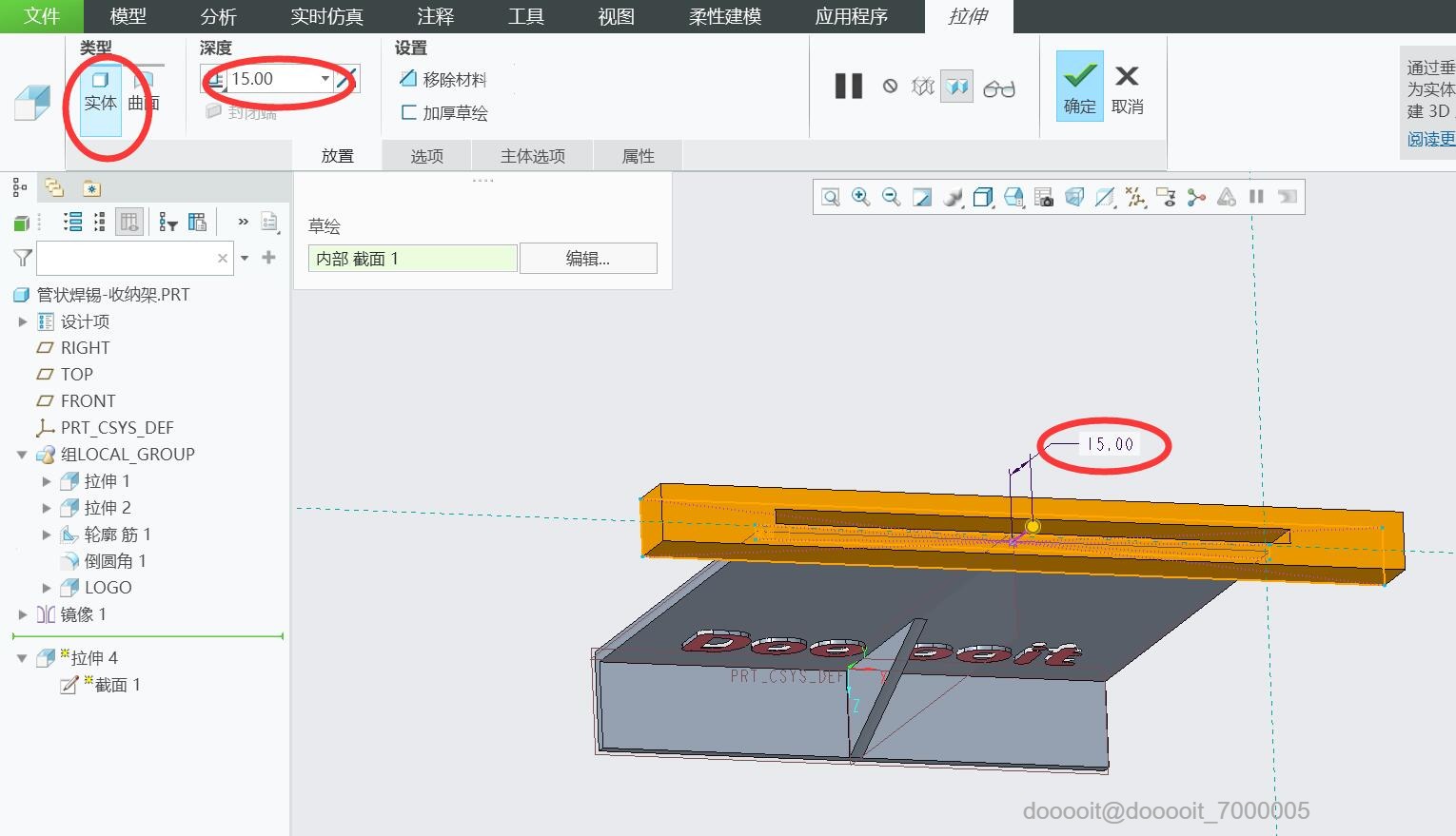Expand the 拉伸 2 feature
The image size is (1456, 836).
[47, 508]
